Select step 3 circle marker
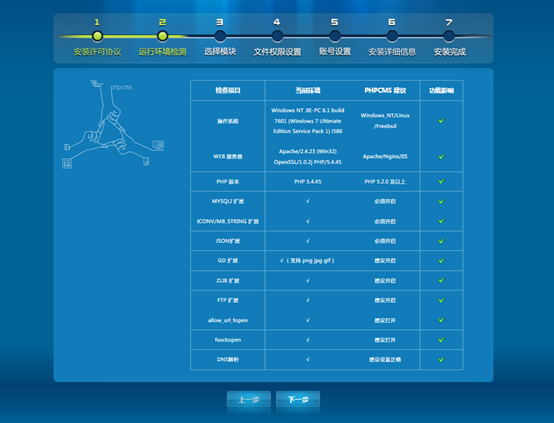The height and width of the screenshot is (423, 554). 220,36
